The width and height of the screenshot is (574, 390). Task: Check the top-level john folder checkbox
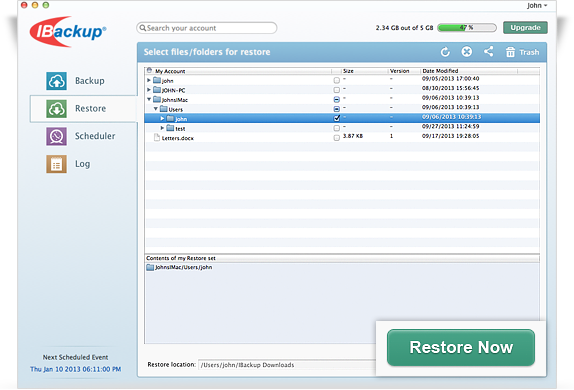(337, 80)
